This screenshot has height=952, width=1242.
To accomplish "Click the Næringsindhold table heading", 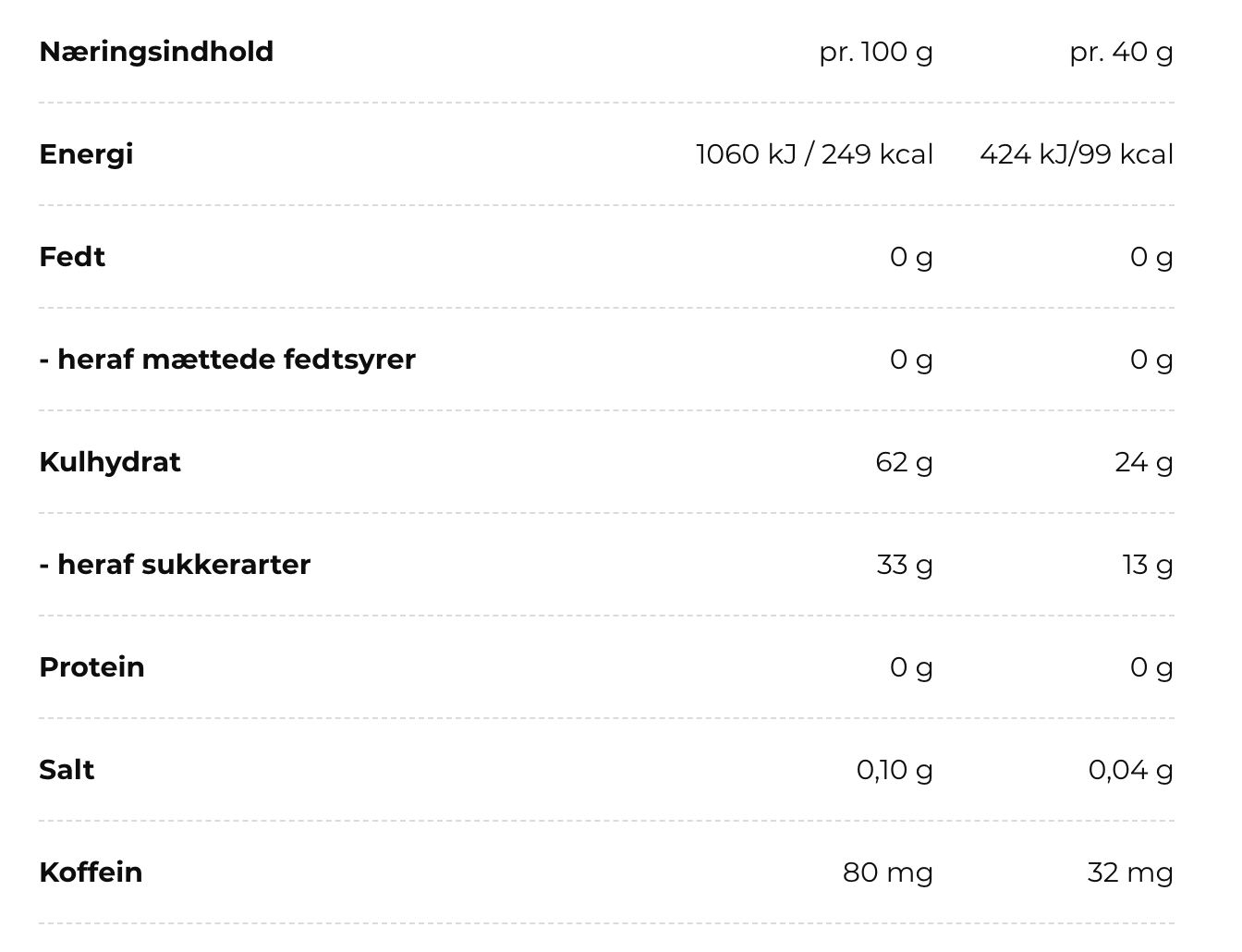I will point(156,53).
